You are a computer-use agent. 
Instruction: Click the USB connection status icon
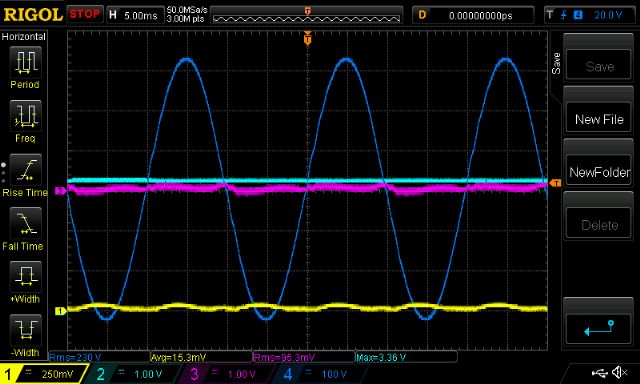coord(599,373)
